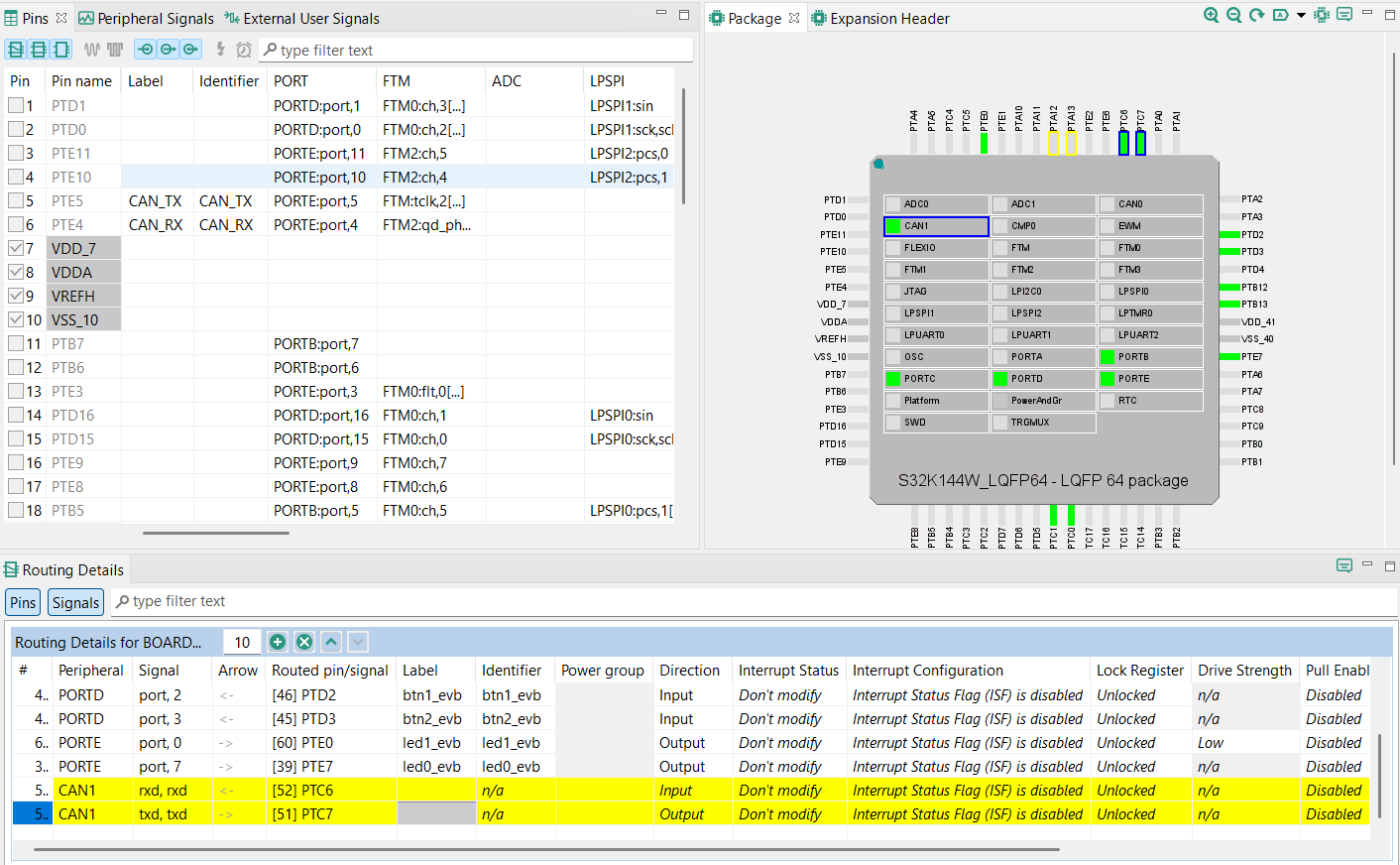Remove selected row in Routing Details
Image resolution: width=1400 pixels, height=865 pixels.
tap(304, 642)
